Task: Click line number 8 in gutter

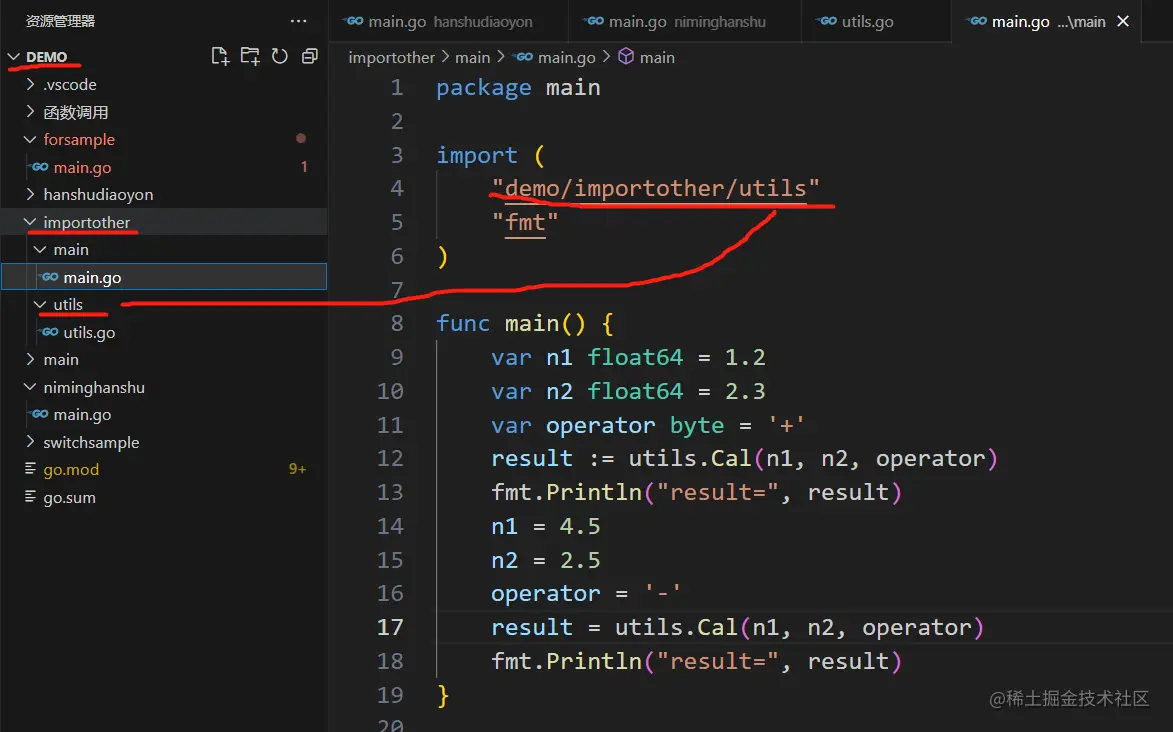Action: click(396, 323)
